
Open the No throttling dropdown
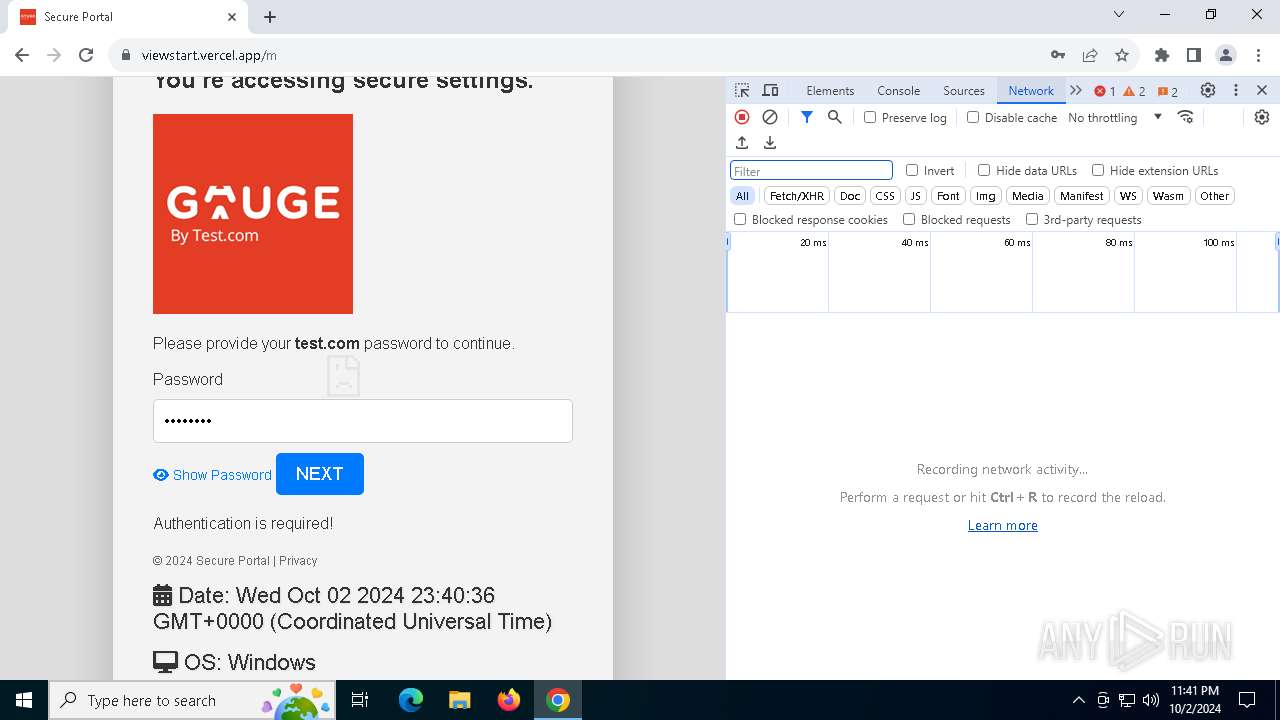pyautogui.click(x=1115, y=117)
